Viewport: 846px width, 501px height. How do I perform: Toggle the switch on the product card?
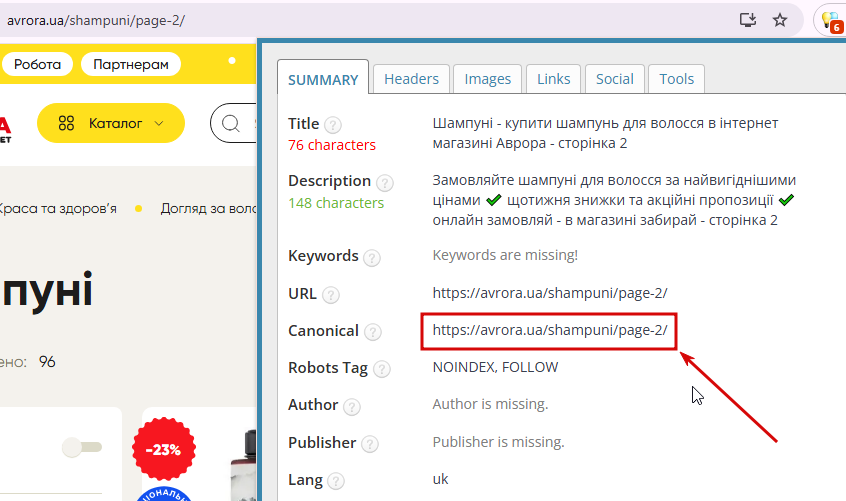[x=81, y=447]
